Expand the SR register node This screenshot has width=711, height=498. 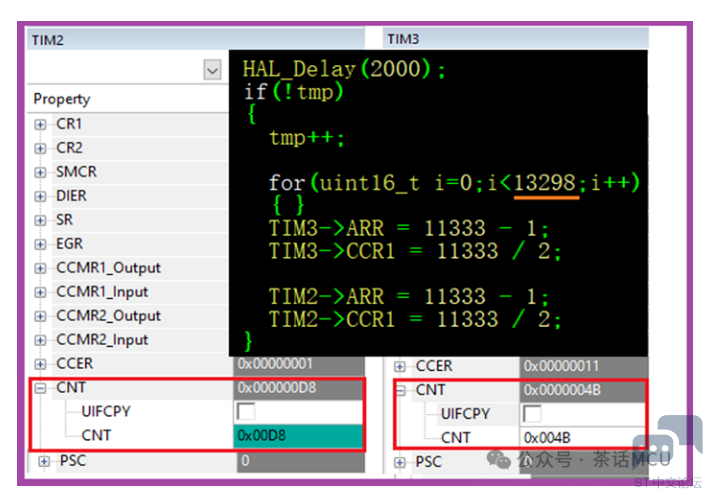pyautogui.click(x=41, y=220)
